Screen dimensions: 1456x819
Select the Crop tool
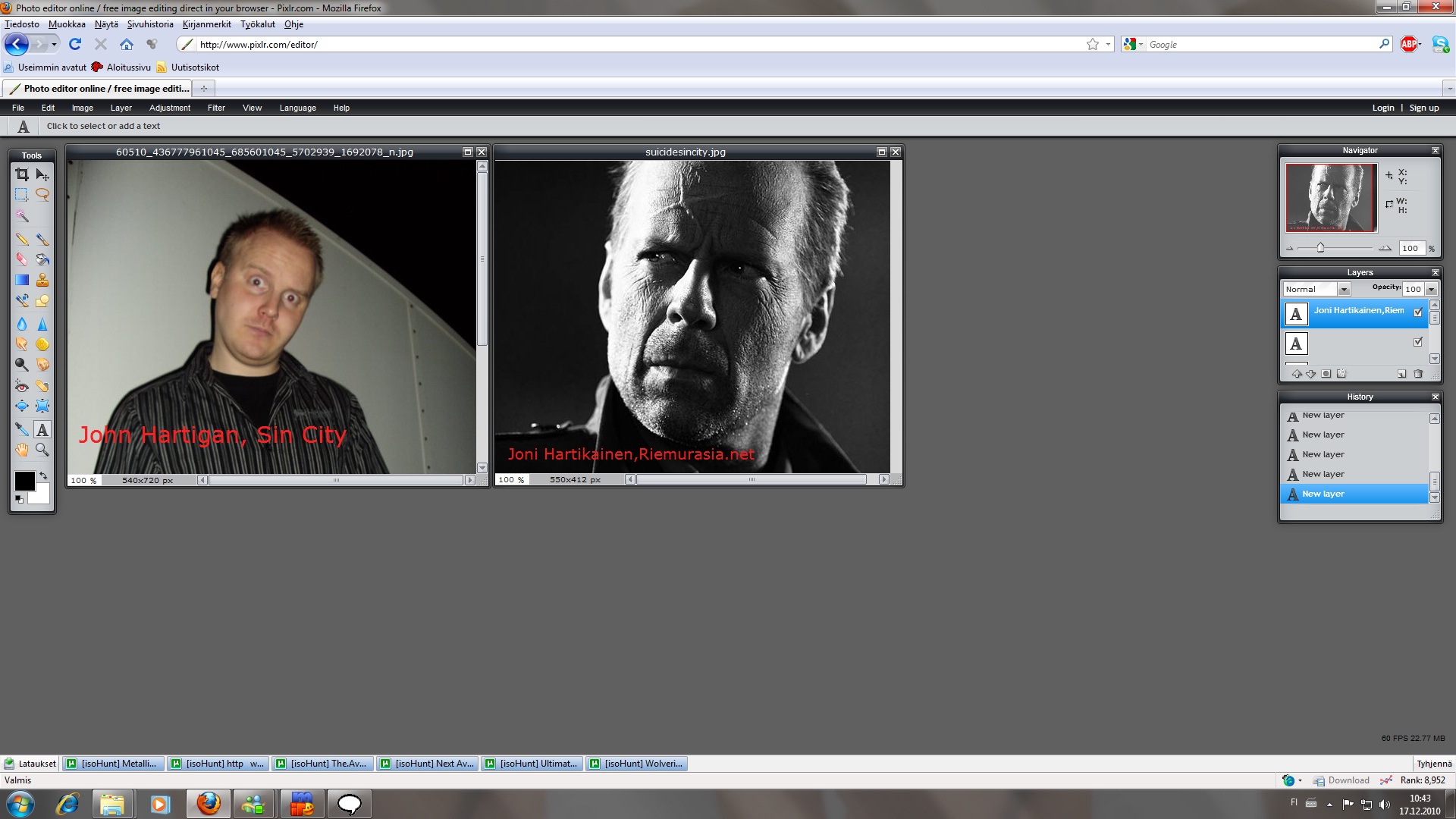(22, 174)
